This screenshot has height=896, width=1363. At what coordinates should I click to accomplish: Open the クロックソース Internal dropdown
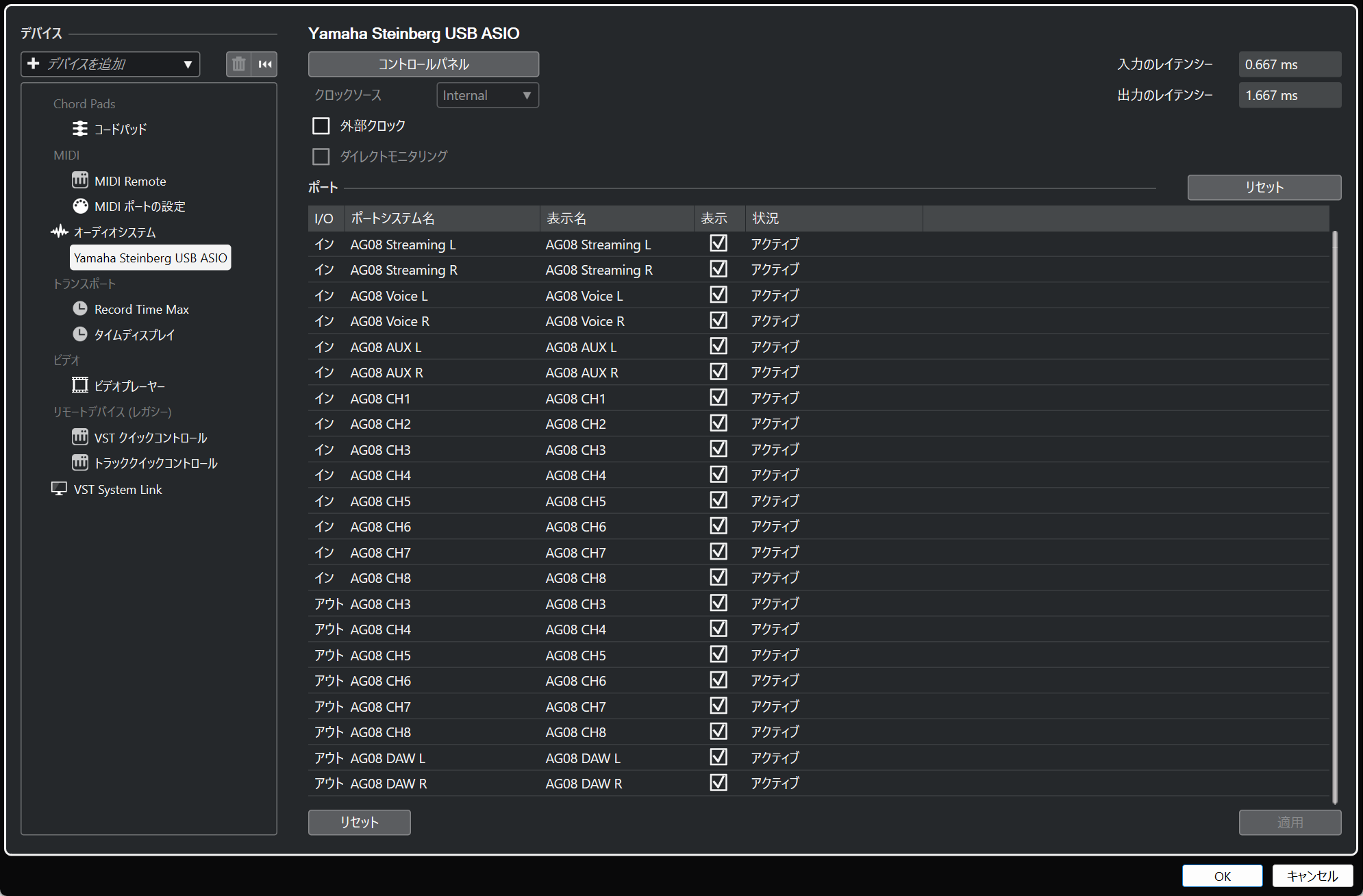[488, 95]
